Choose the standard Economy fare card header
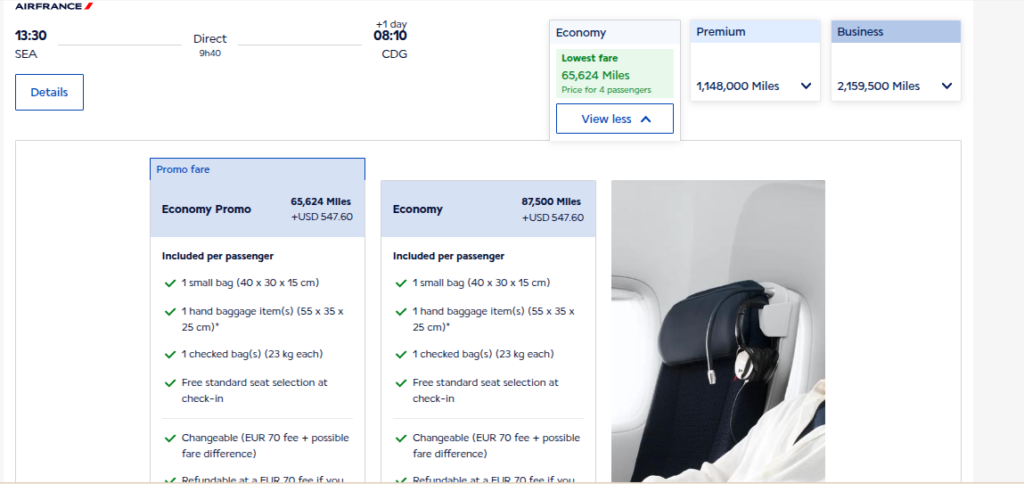Image resolution: width=1024 pixels, height=484 pixels. tap(488, 209)
